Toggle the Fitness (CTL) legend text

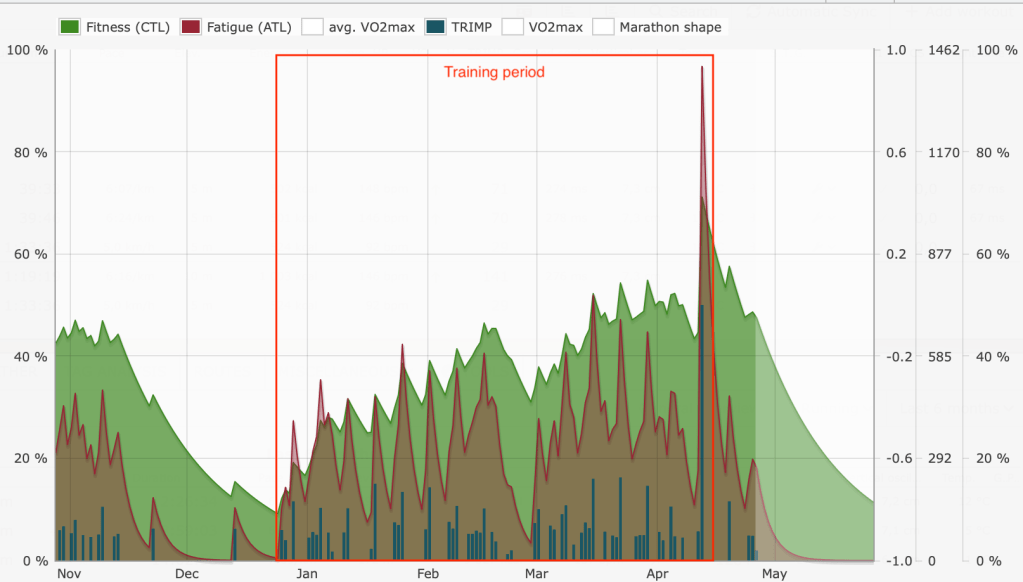pos(127,27)
